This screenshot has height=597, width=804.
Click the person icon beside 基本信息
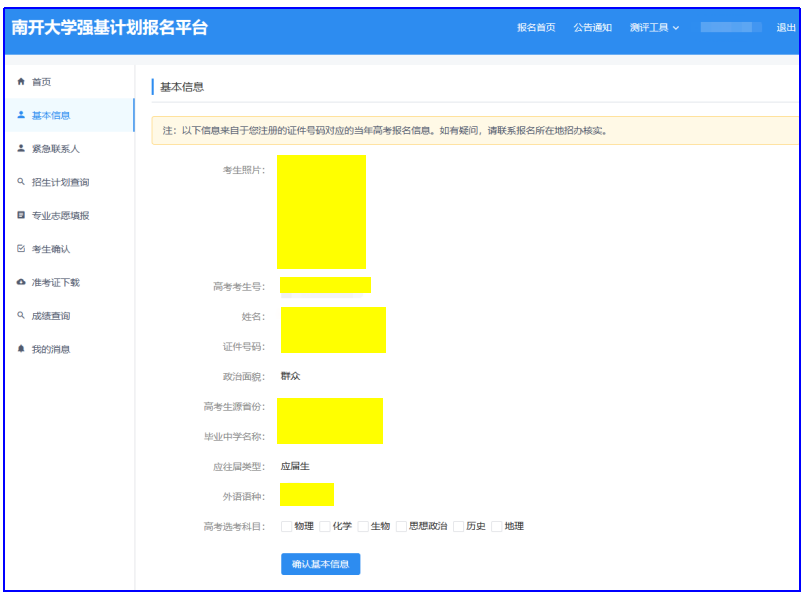(21, 115)
